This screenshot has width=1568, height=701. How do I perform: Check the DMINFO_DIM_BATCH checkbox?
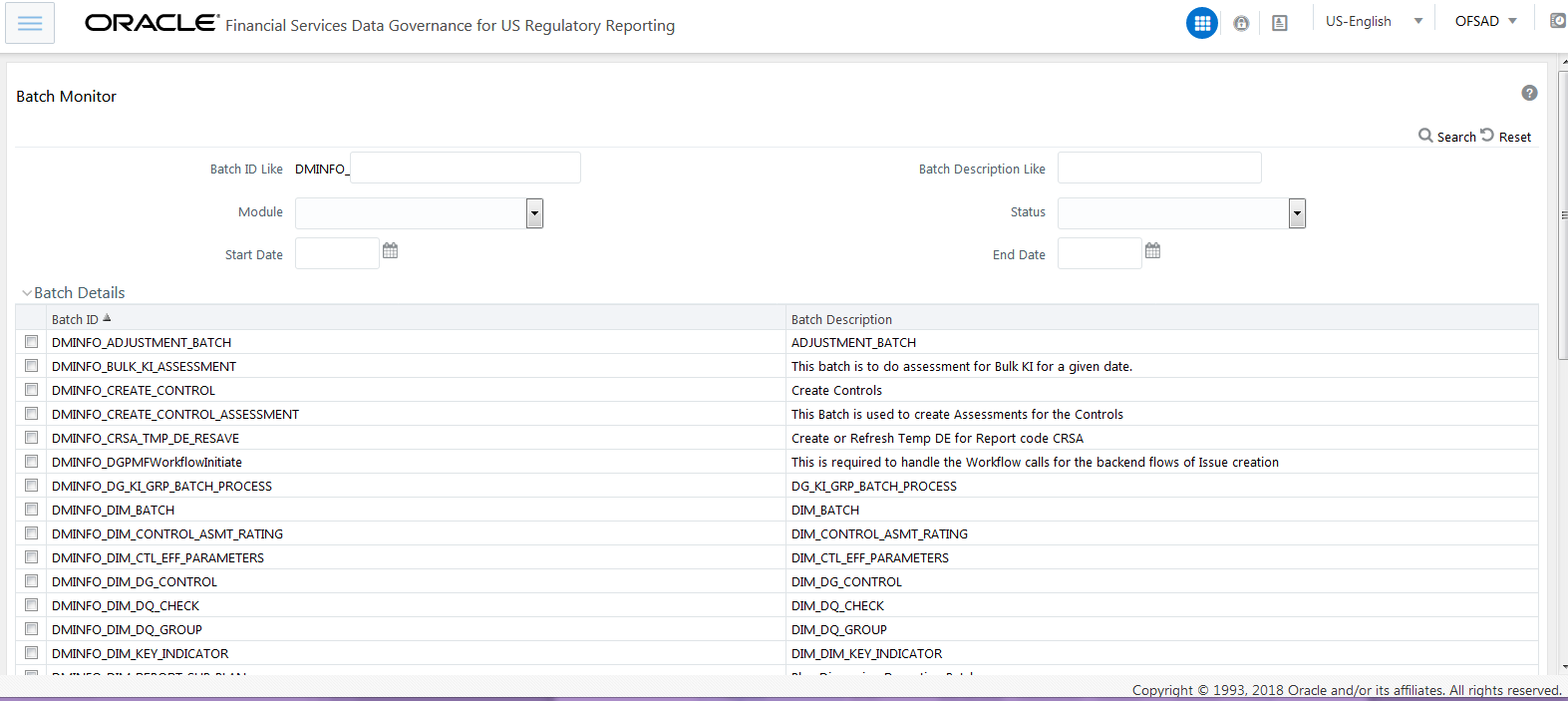click(x=32, y=510)
